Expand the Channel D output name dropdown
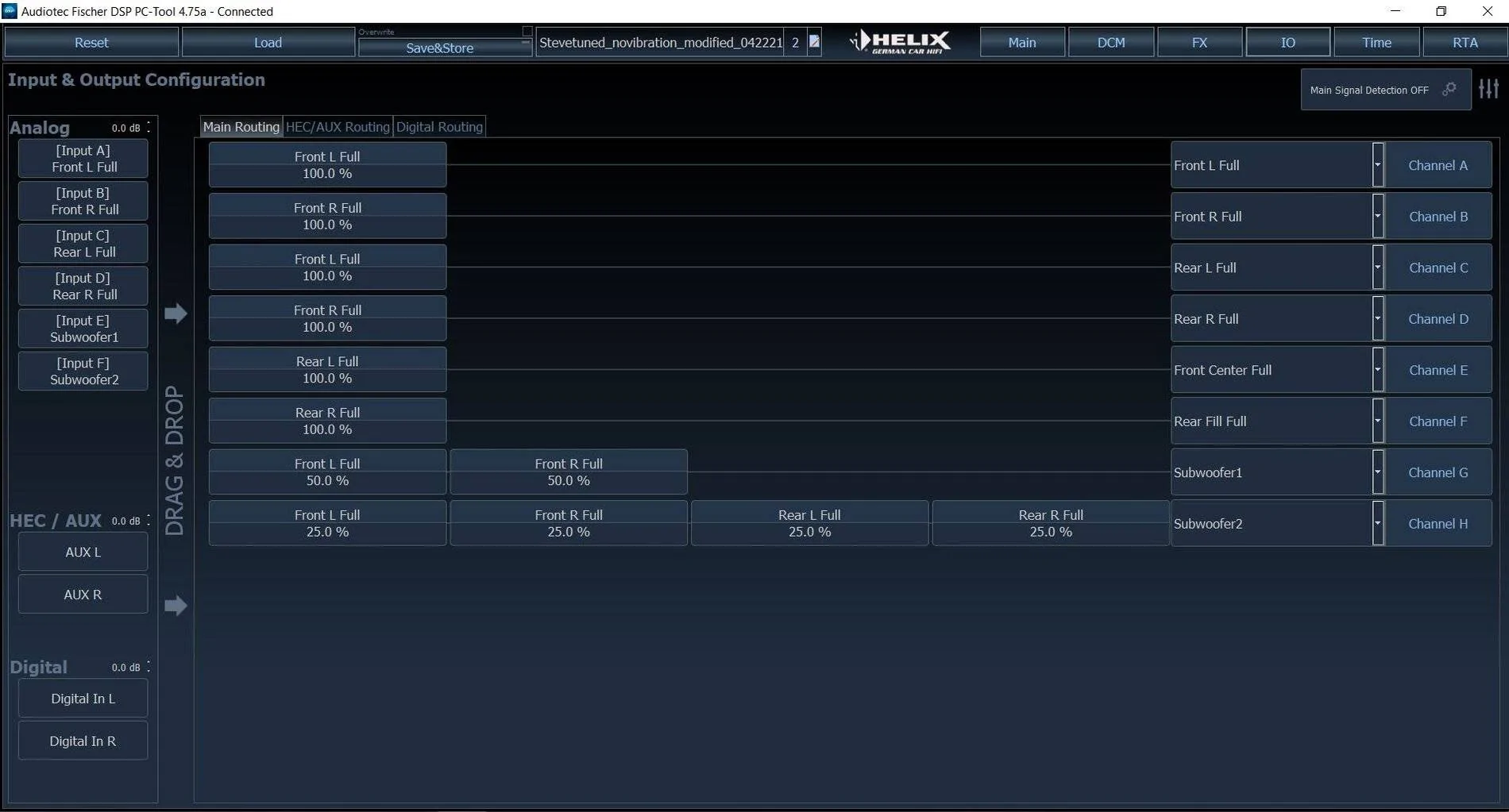This screenshot has width=1509, height=812. 1378,318
